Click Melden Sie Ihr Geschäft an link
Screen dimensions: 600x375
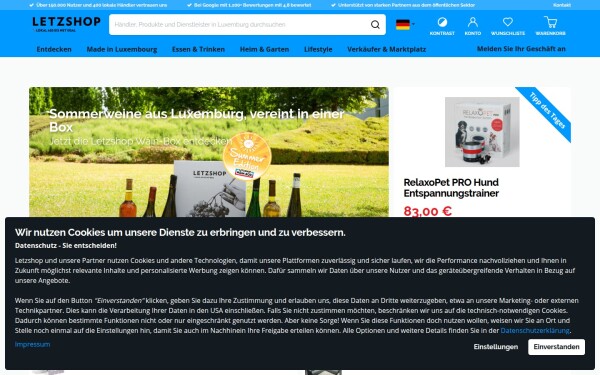point(521,49)
